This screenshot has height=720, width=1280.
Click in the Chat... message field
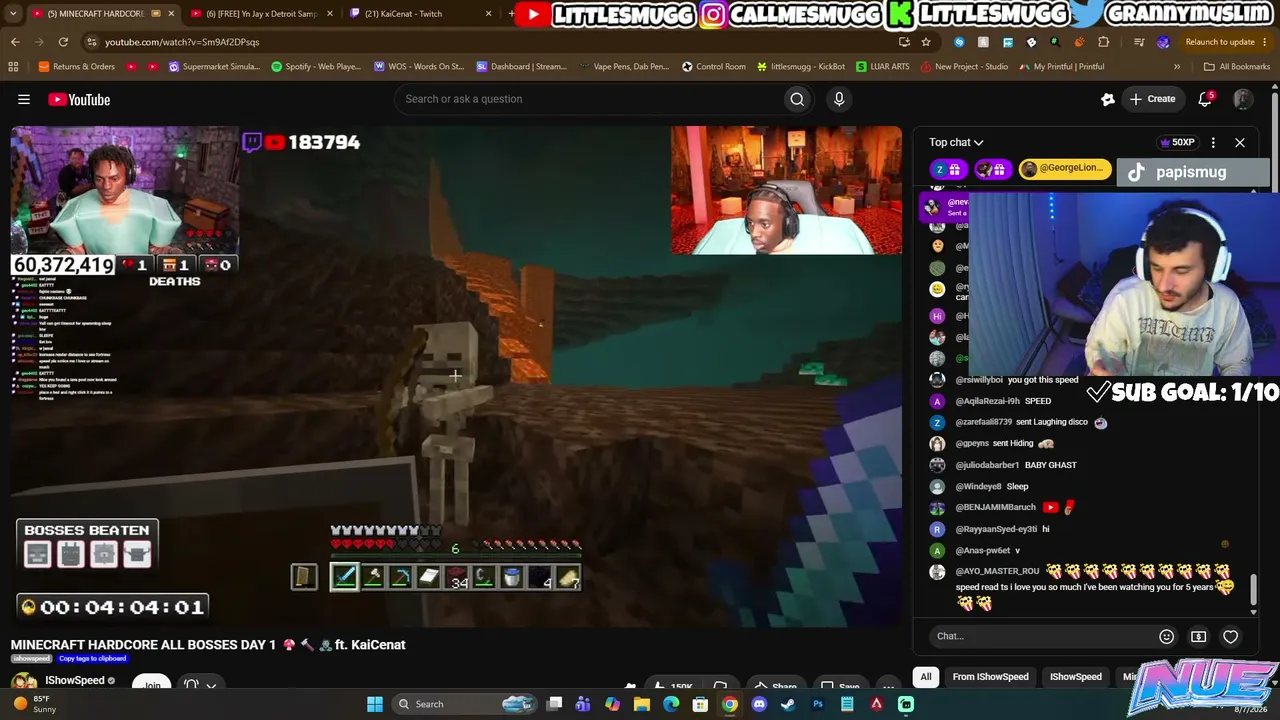1043,636
